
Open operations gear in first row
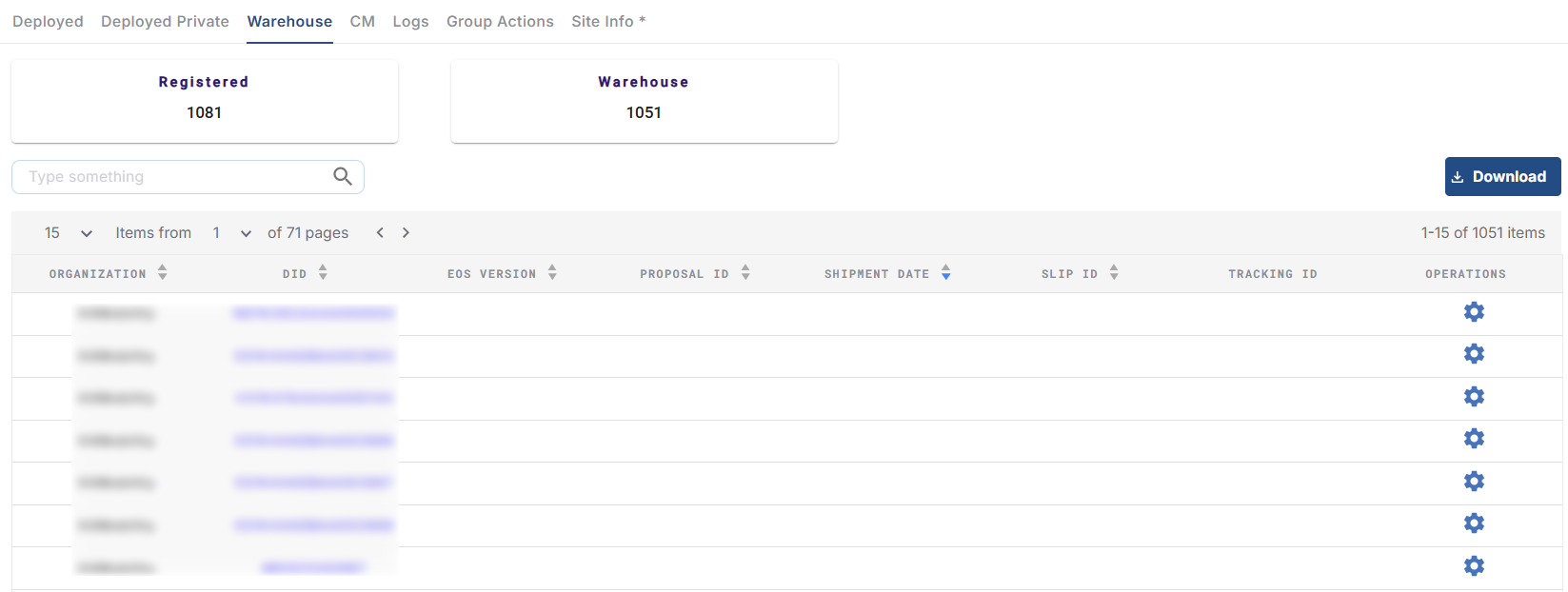coord(1474,312)
